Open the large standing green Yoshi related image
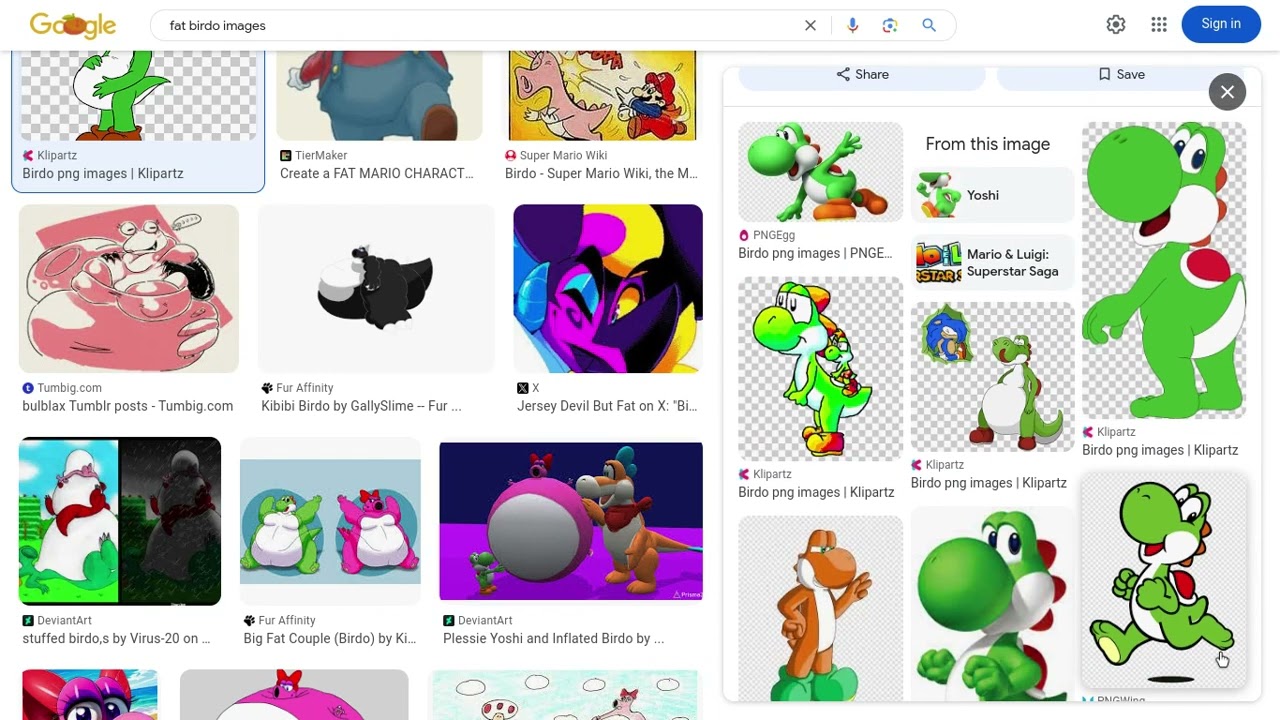This screenshot has height=720, width=1280. 1164,270
